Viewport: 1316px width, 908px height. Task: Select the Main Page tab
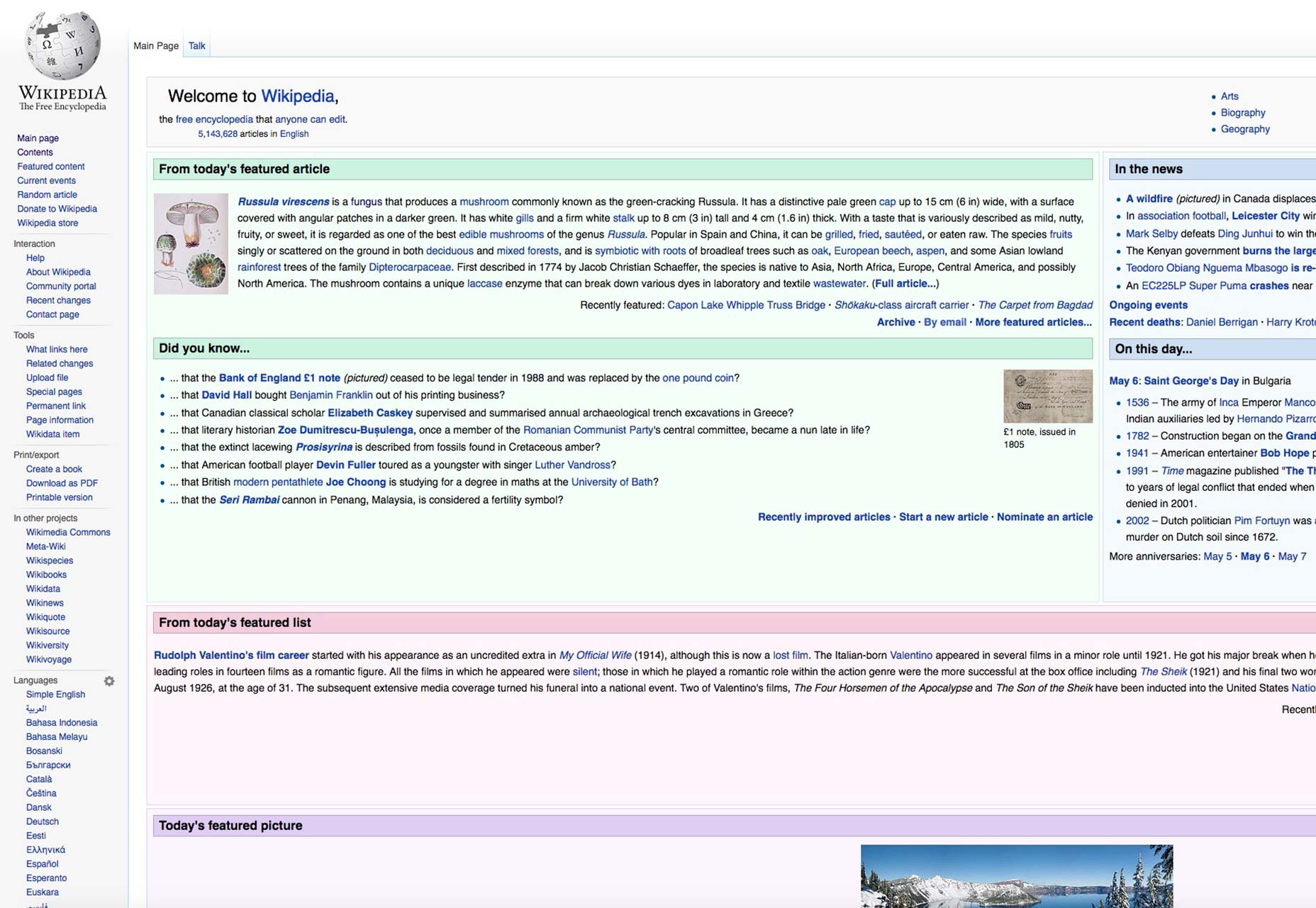pos(156,46)
